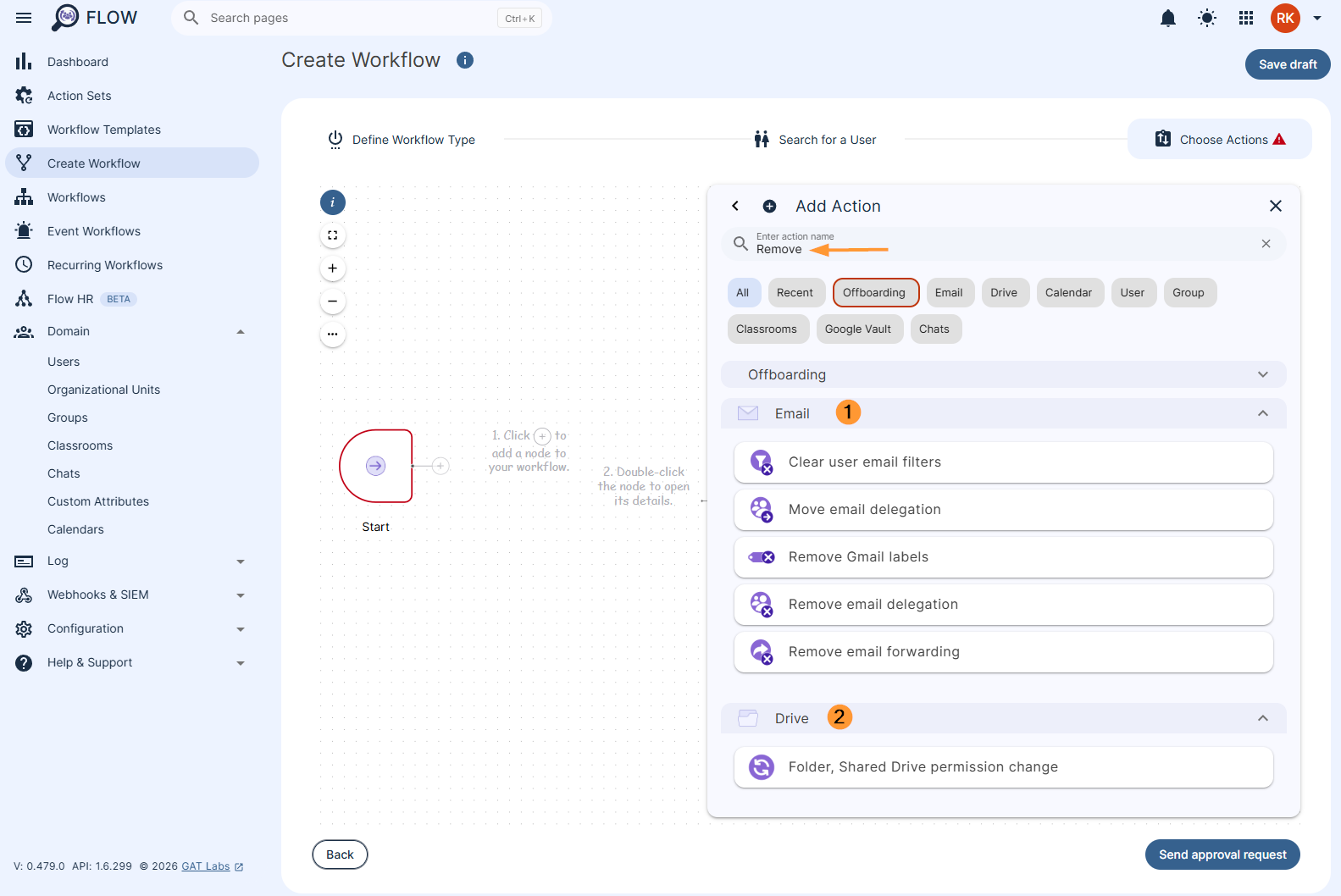Filter actions by User chip
1341x896 pixels.
pos(1133,293)
